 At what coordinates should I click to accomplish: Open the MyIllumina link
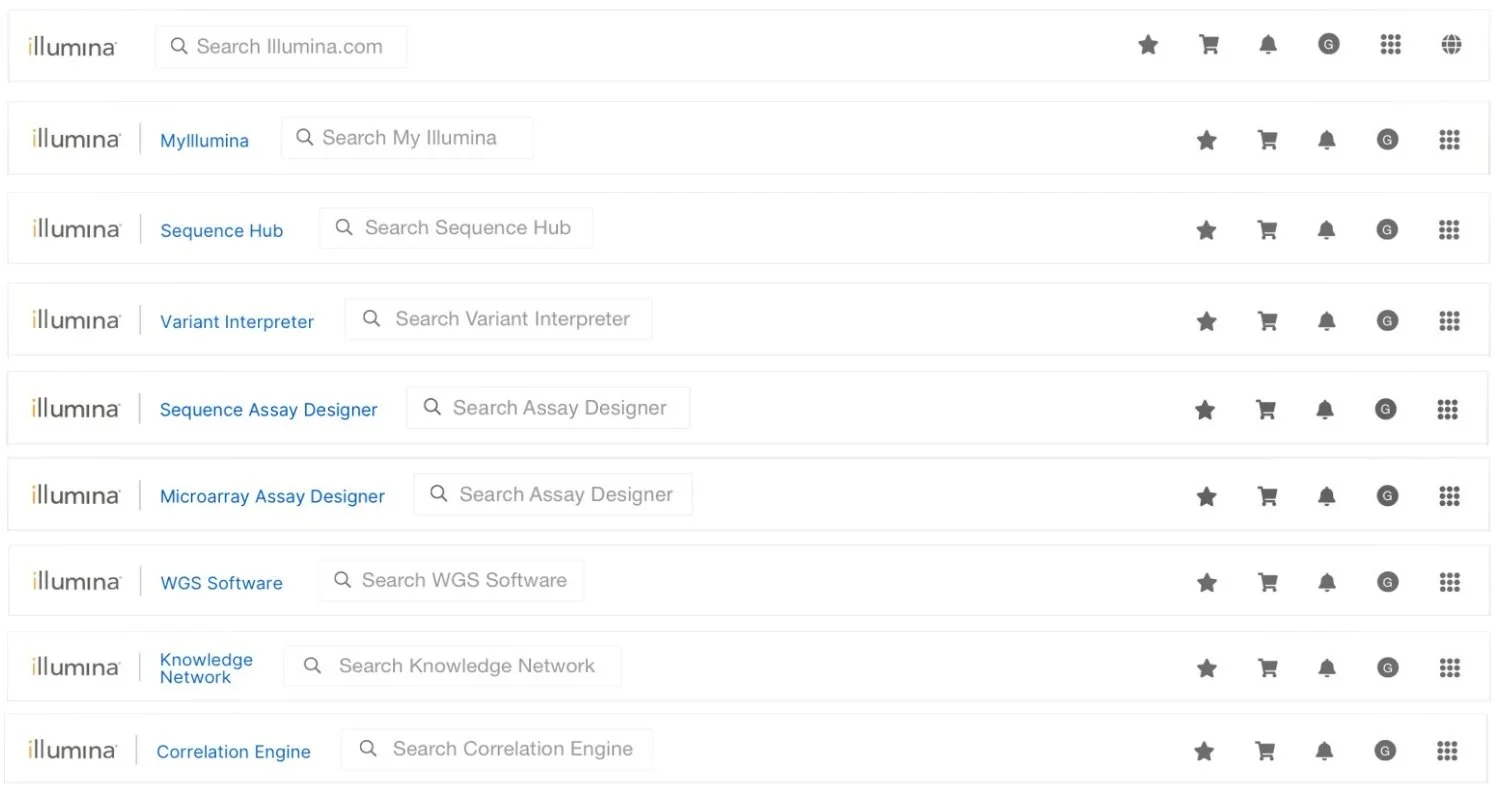204,141
